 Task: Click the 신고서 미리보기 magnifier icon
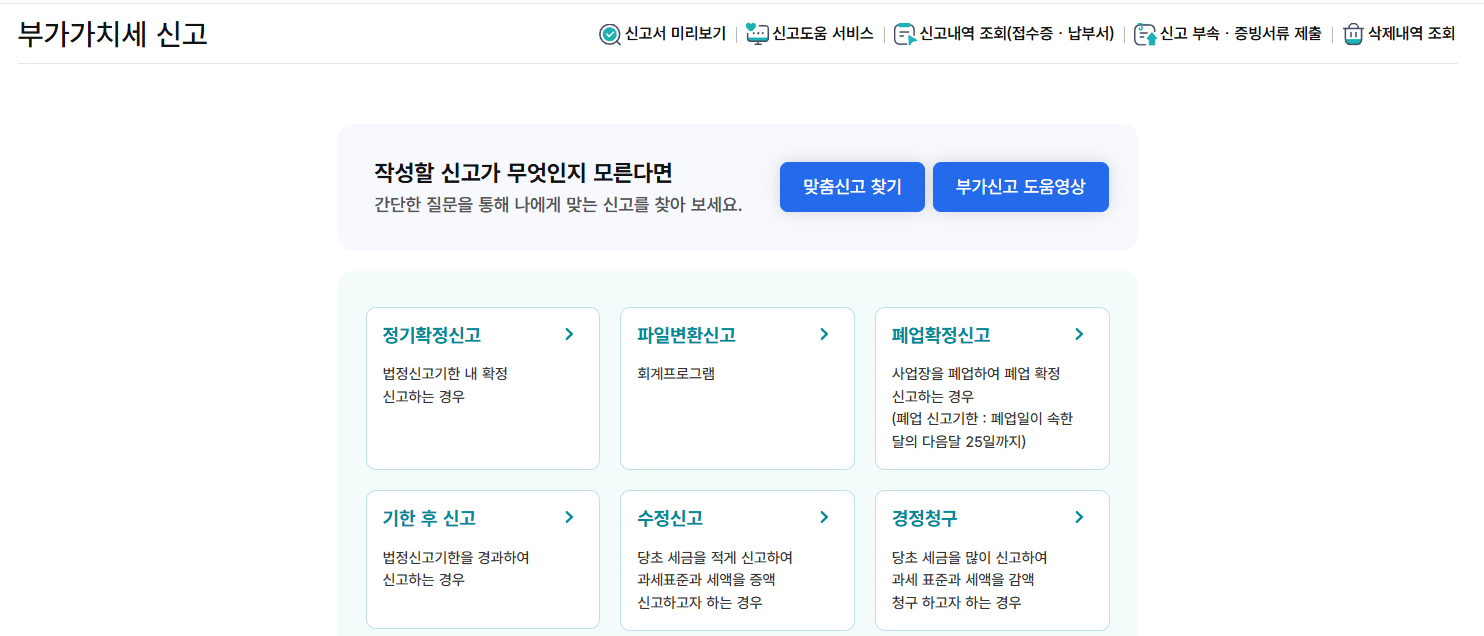(609, 34)
